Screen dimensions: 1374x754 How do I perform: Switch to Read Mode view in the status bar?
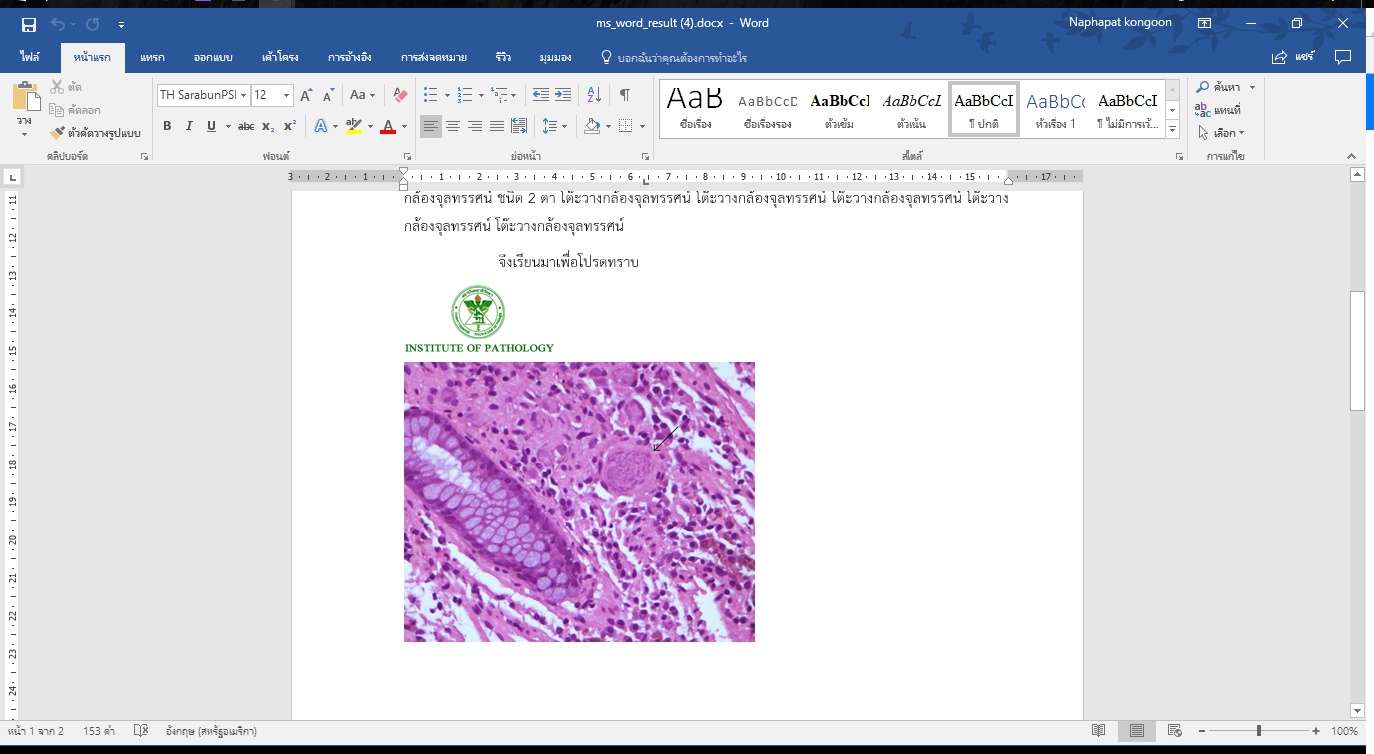coord(1099,731)
